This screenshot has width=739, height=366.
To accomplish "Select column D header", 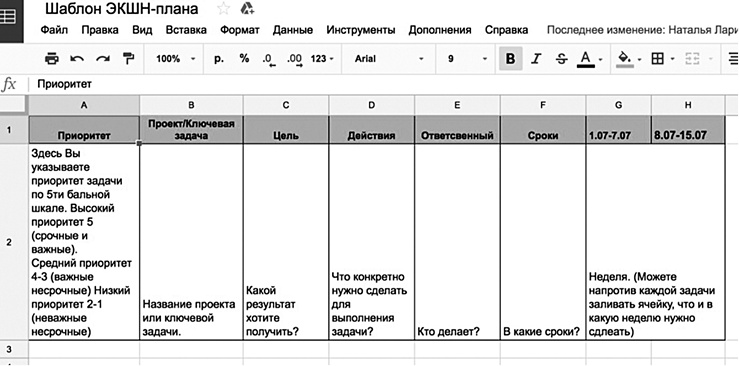I will [x=371, y=106].
